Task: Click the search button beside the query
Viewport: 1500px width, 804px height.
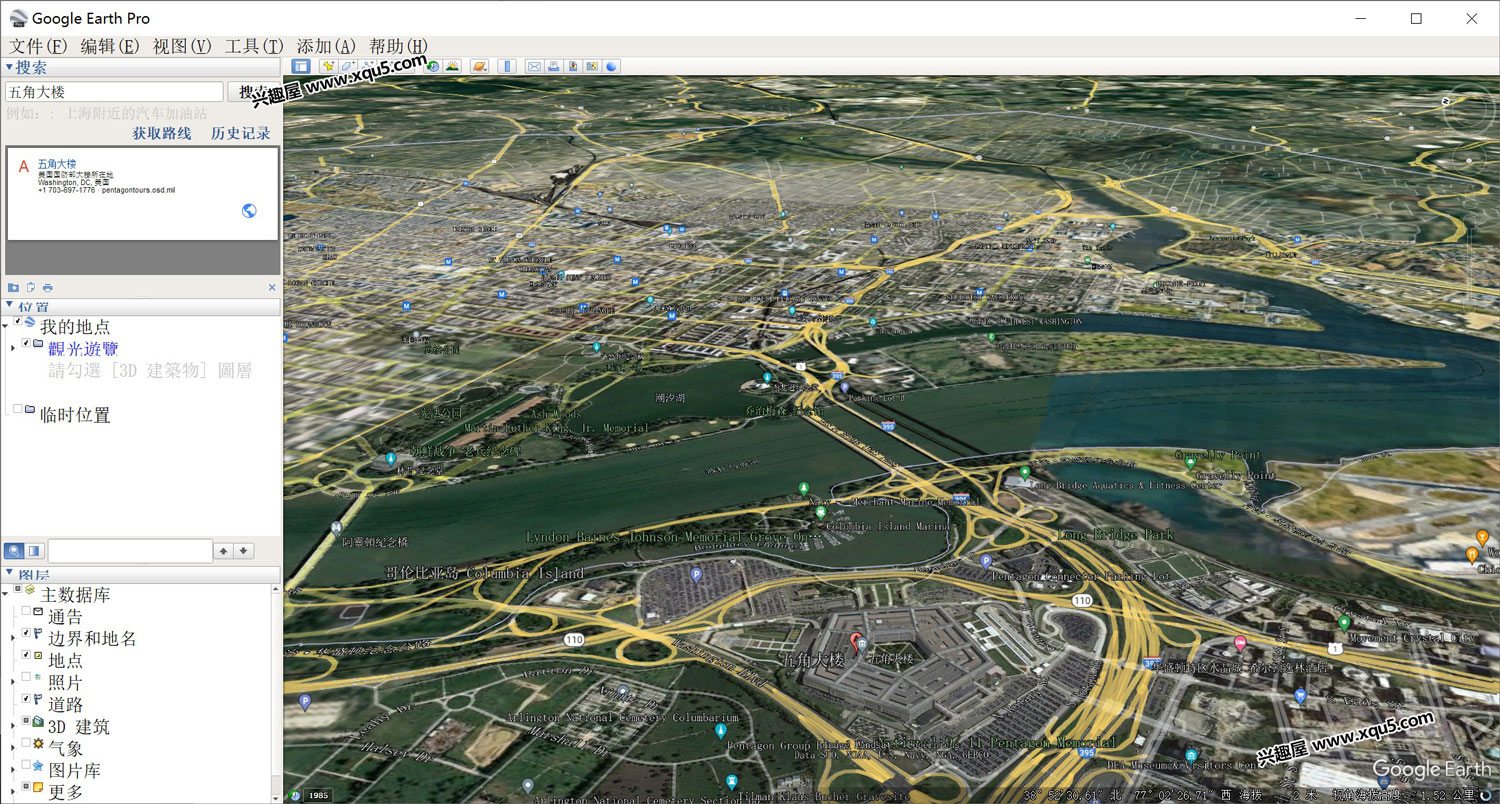Action: coord(254,92)
